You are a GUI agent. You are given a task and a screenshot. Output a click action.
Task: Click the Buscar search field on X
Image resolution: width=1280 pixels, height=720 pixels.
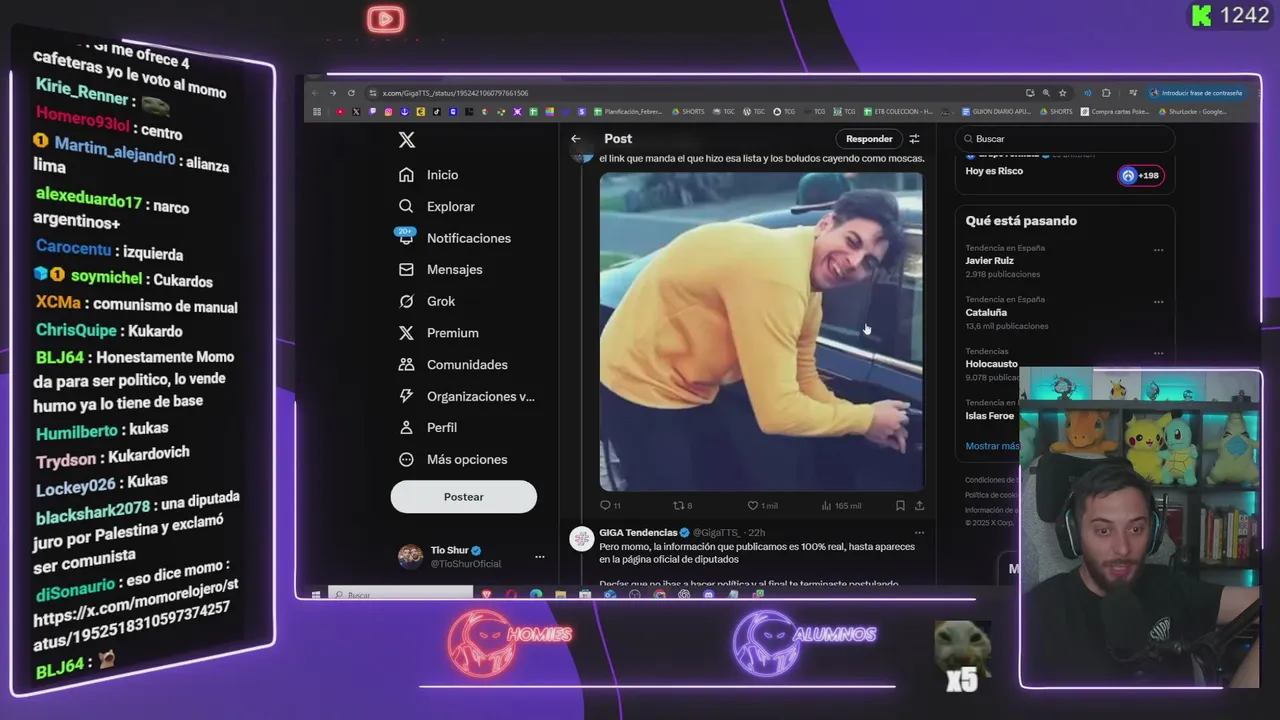click(x=1065, y=139)
